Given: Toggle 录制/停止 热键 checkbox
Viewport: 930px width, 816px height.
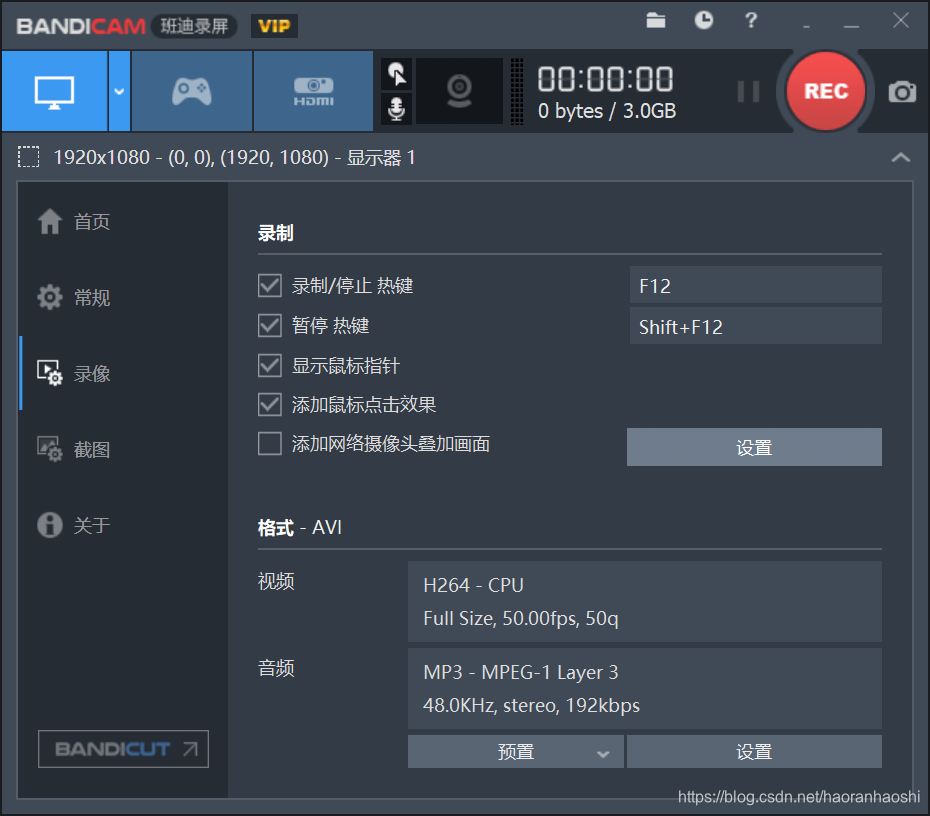Looking at the screenshot, I should tap(270, 285).
